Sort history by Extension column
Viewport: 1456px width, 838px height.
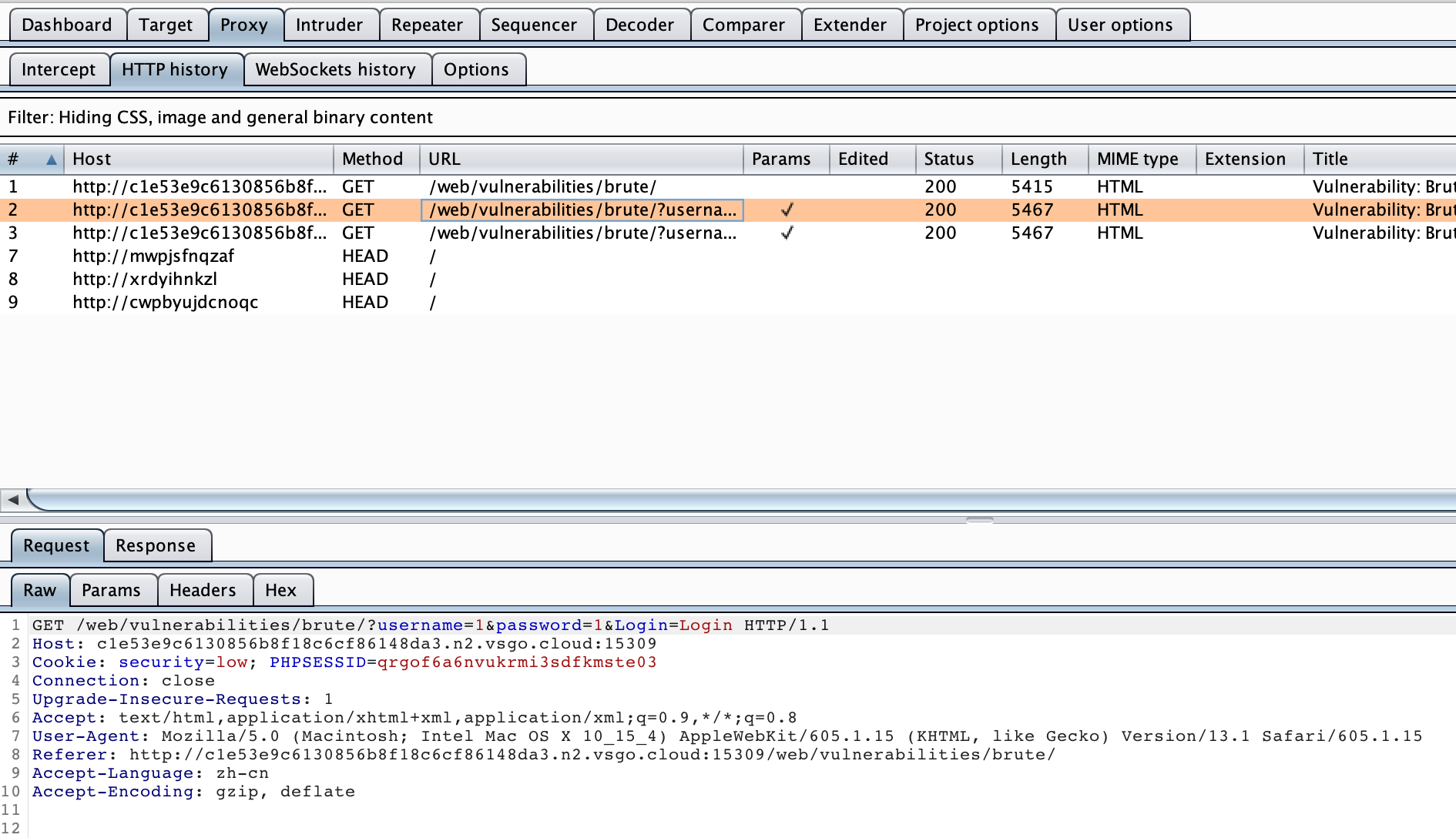tap(1250, 159)
